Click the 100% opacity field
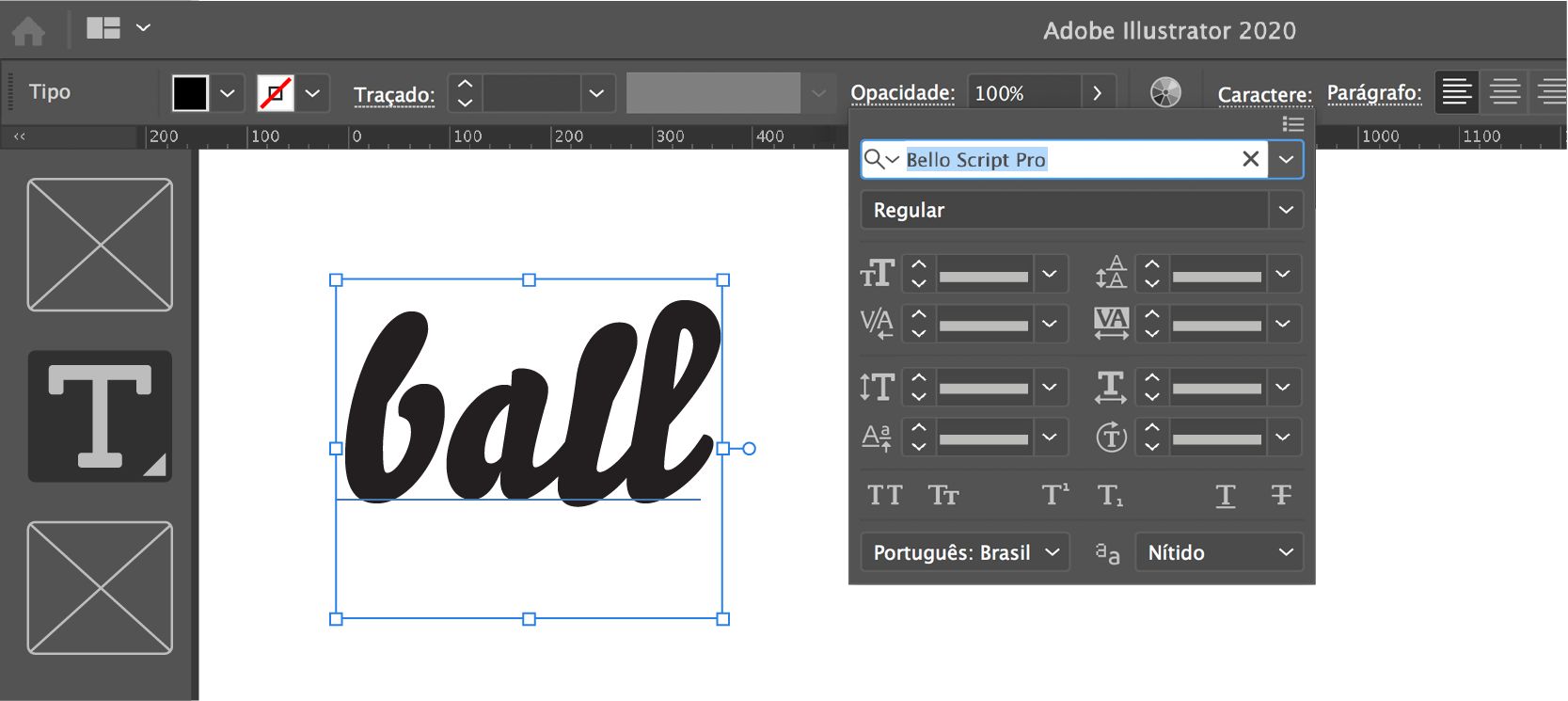1568x701 pixels. click(1023, 93)
